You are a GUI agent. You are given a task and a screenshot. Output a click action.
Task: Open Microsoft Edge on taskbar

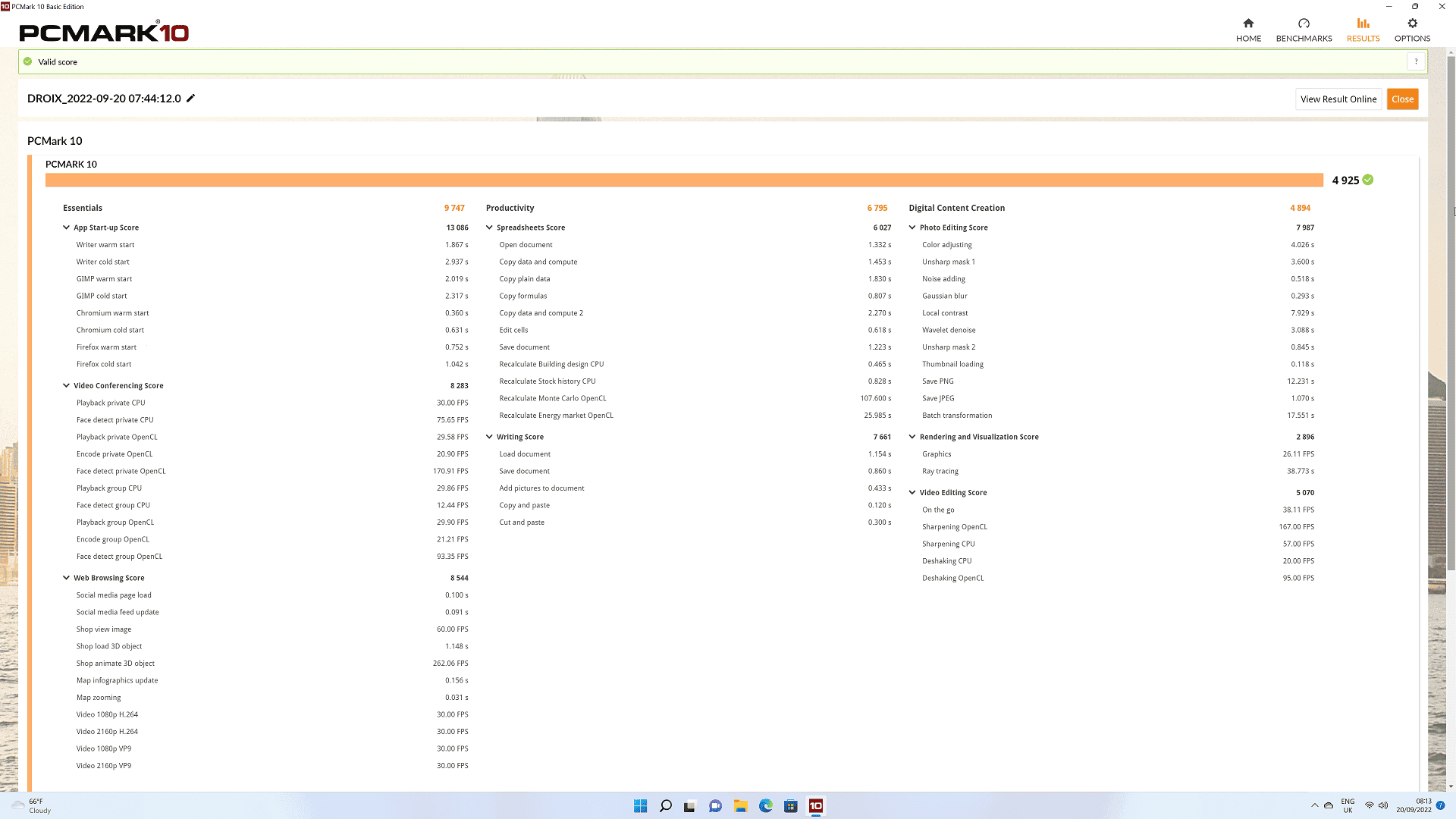pyautogui.click(x=766, y=805)
